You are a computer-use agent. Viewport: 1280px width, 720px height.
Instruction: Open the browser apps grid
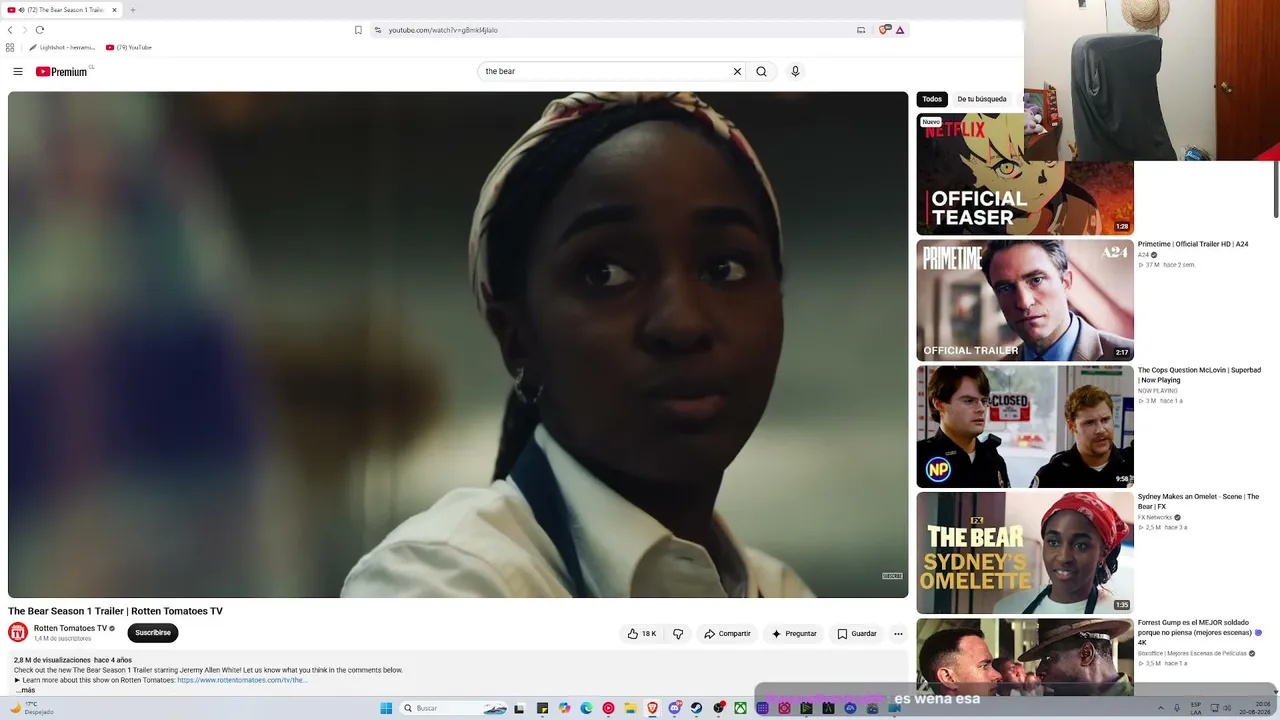coord(10,47)
